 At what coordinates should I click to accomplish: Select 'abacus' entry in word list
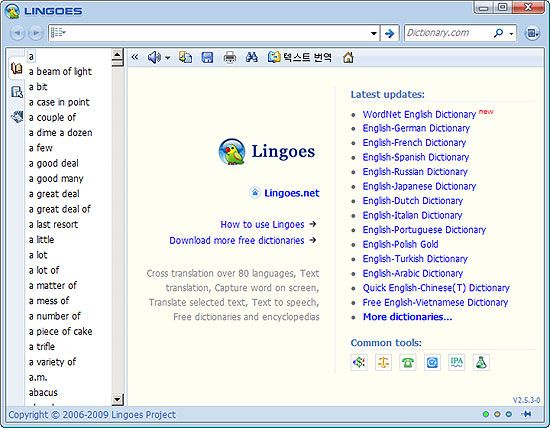[x=43, y=393]
